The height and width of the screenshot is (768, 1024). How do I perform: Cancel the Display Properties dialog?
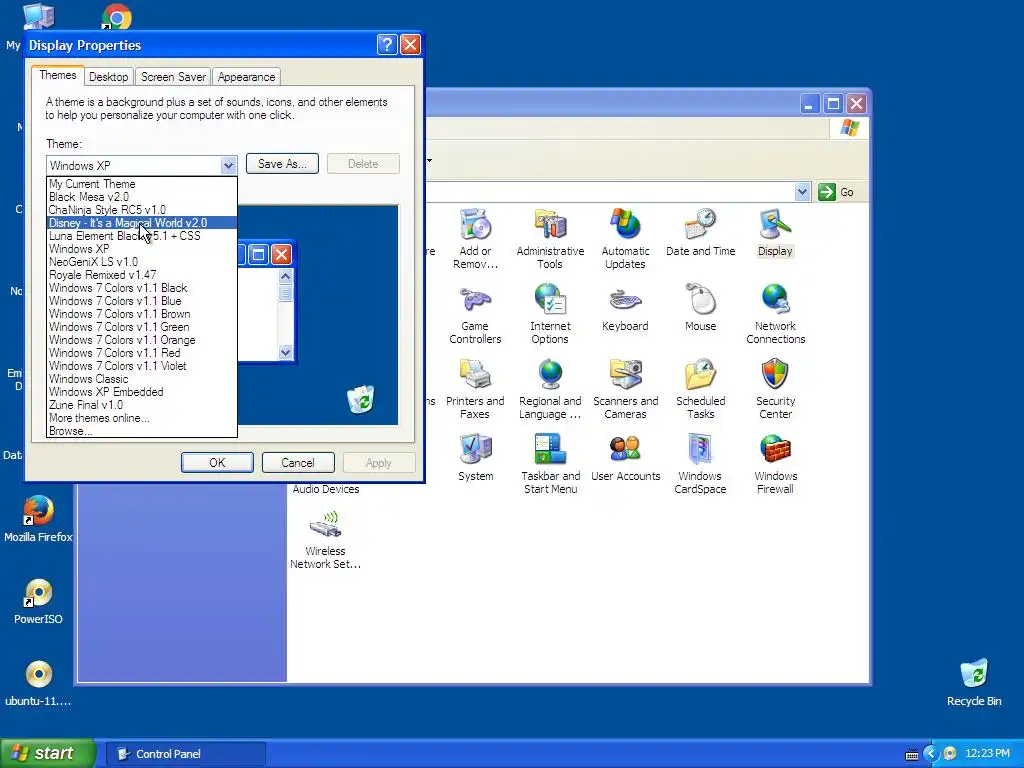(298, 462)
